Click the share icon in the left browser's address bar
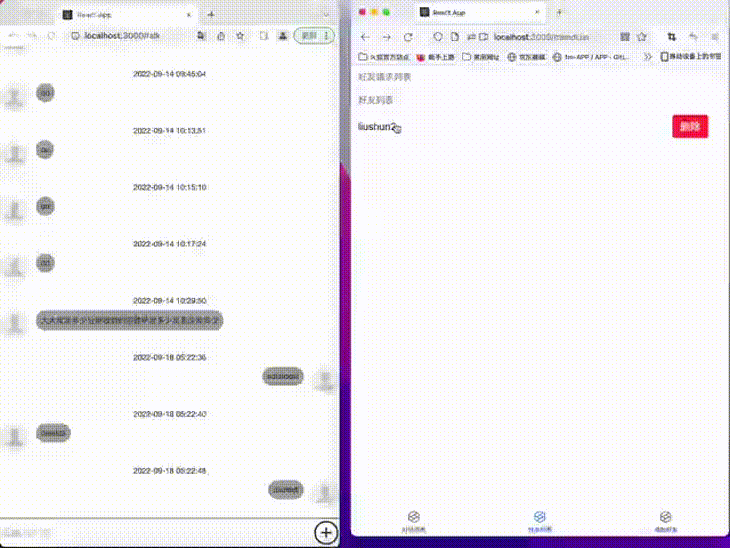 [221, 36]
